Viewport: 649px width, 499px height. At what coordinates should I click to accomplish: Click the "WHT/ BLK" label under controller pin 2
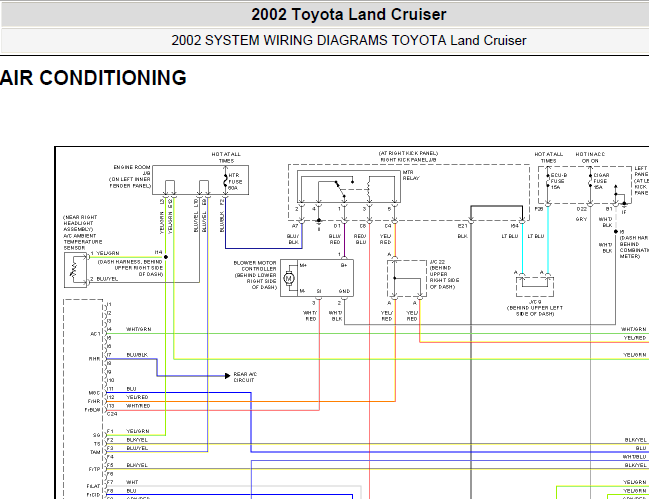pyautogui.click(x=335, y=316)
